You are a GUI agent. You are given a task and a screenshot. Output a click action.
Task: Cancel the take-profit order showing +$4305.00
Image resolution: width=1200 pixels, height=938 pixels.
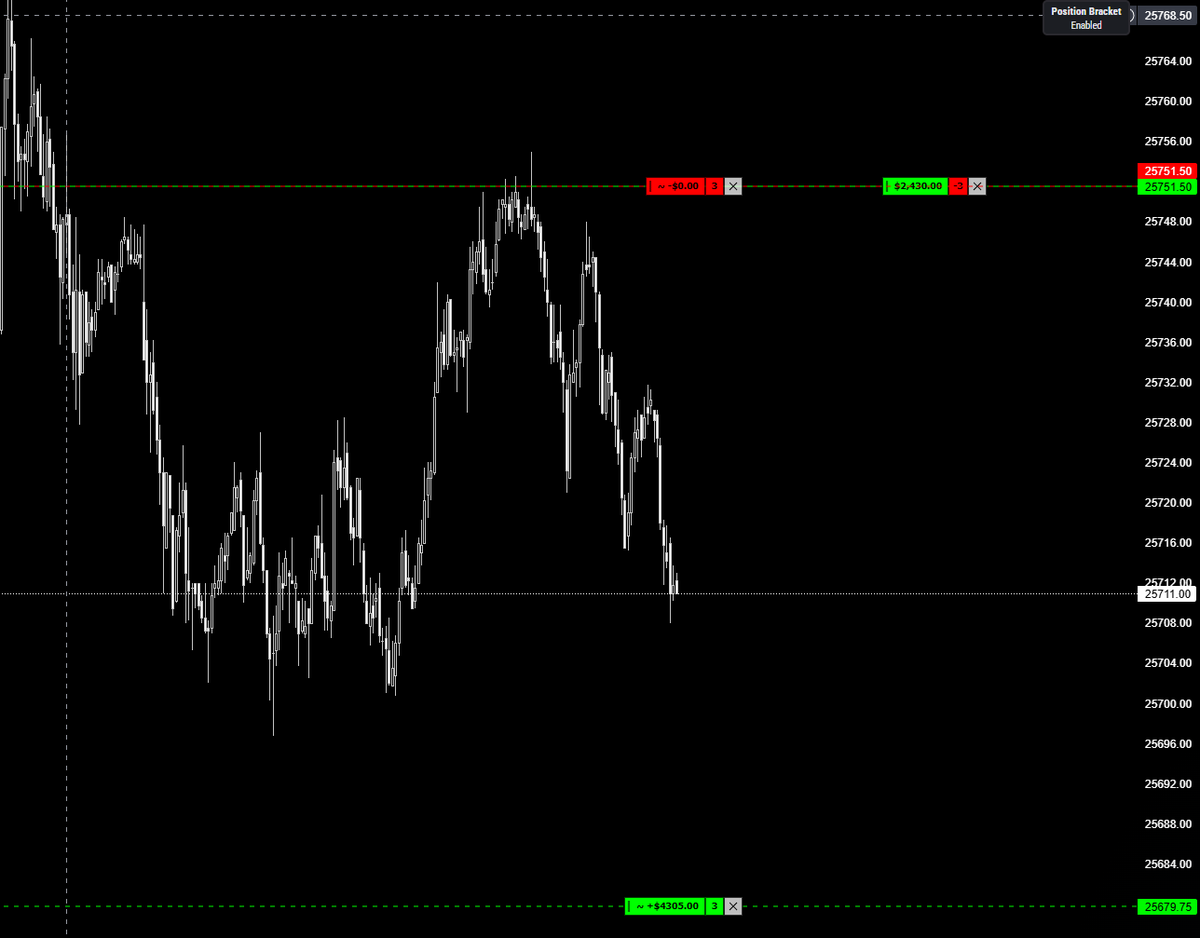click(x=733, y=906)
